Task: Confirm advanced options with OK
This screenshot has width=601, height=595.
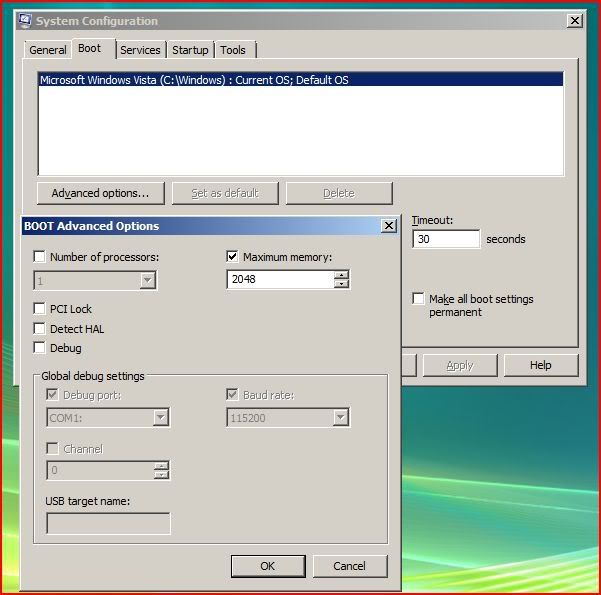Action: tap(268, 566)
